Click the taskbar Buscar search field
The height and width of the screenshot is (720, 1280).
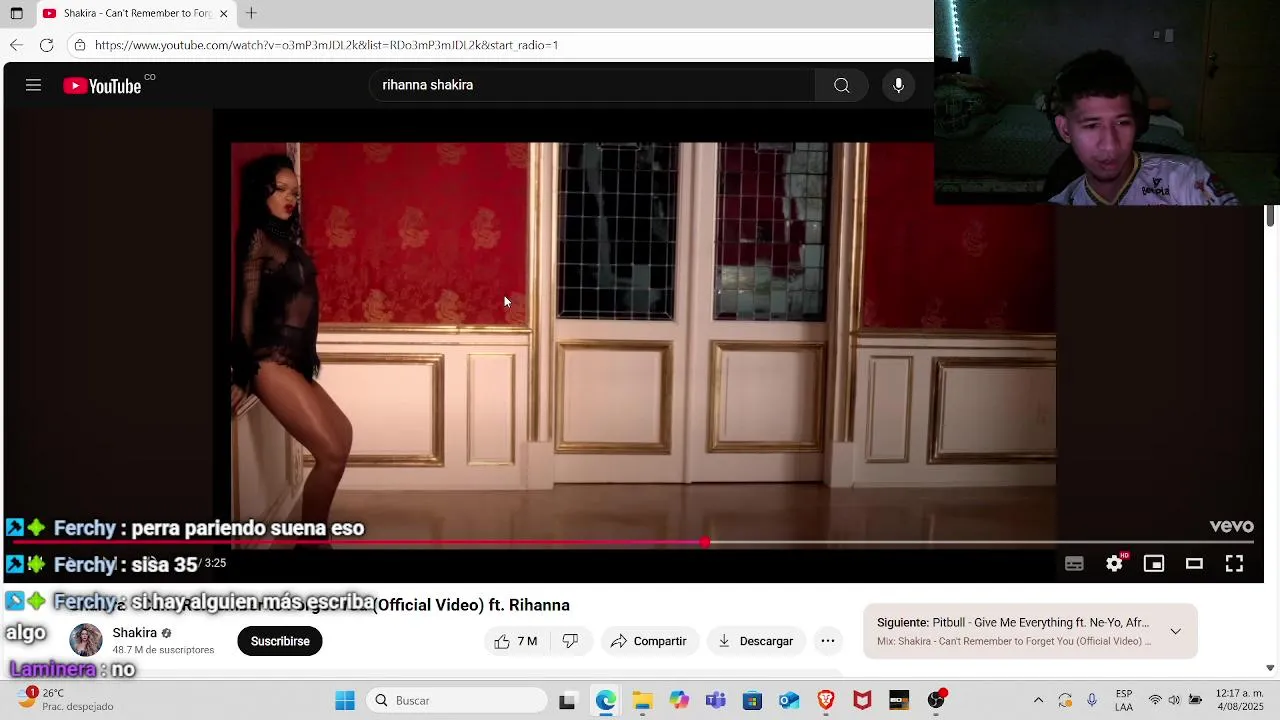[x=457, y=701]
